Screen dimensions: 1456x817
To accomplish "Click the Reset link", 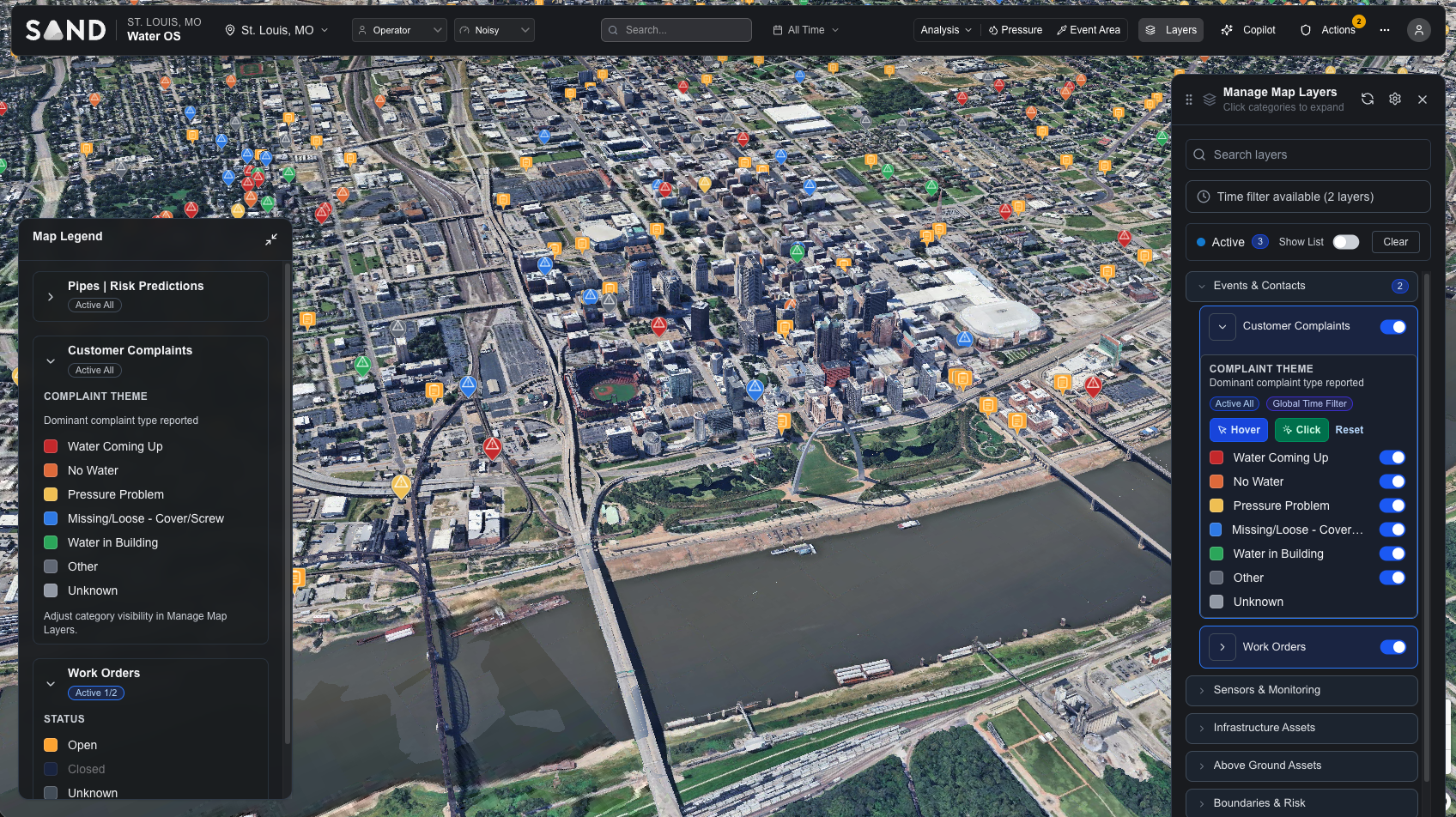I will coord(1349,430).
